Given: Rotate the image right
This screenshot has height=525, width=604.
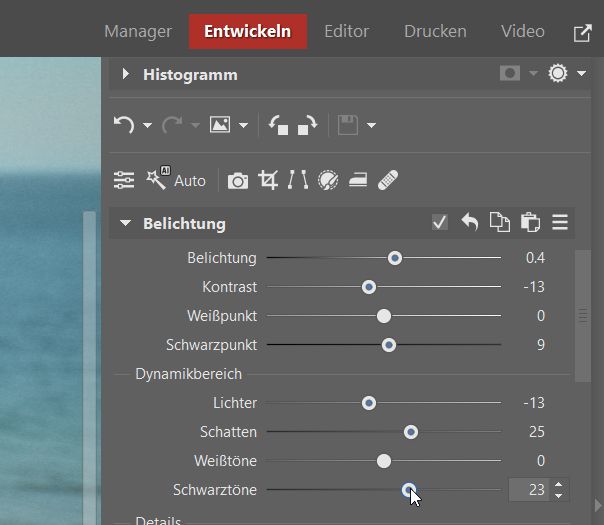Looking at the screenshot, I should coord(307,125).
